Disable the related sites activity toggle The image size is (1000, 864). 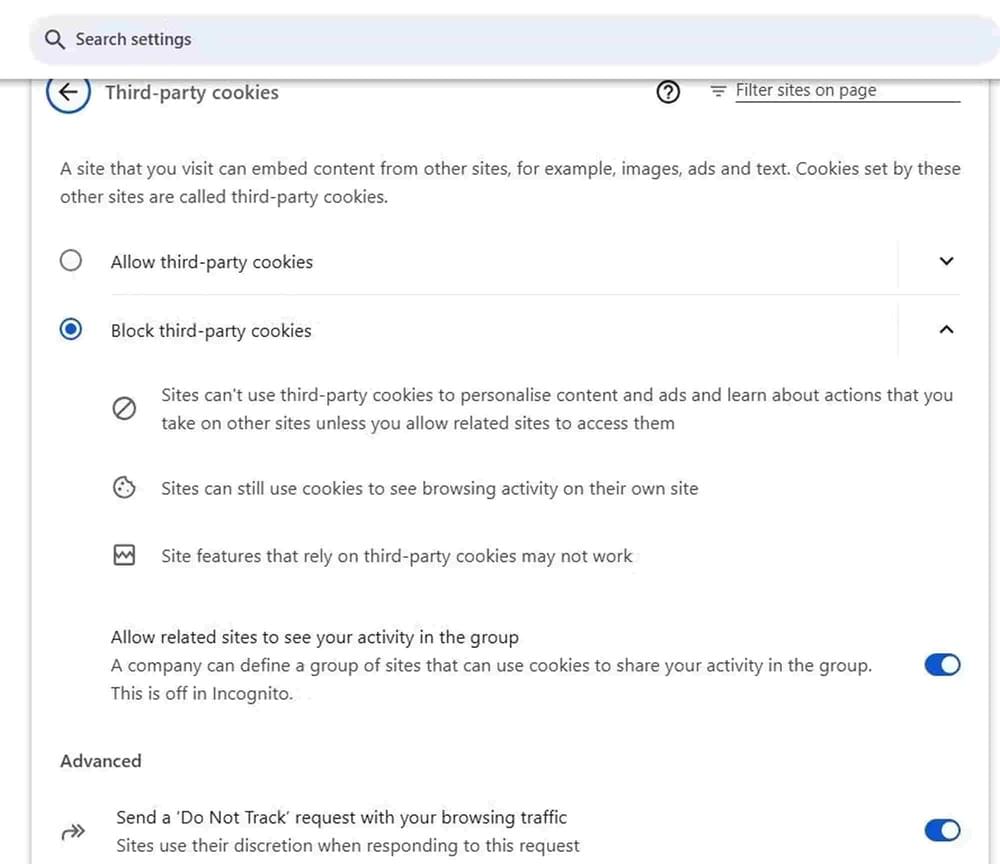[942, 665]
